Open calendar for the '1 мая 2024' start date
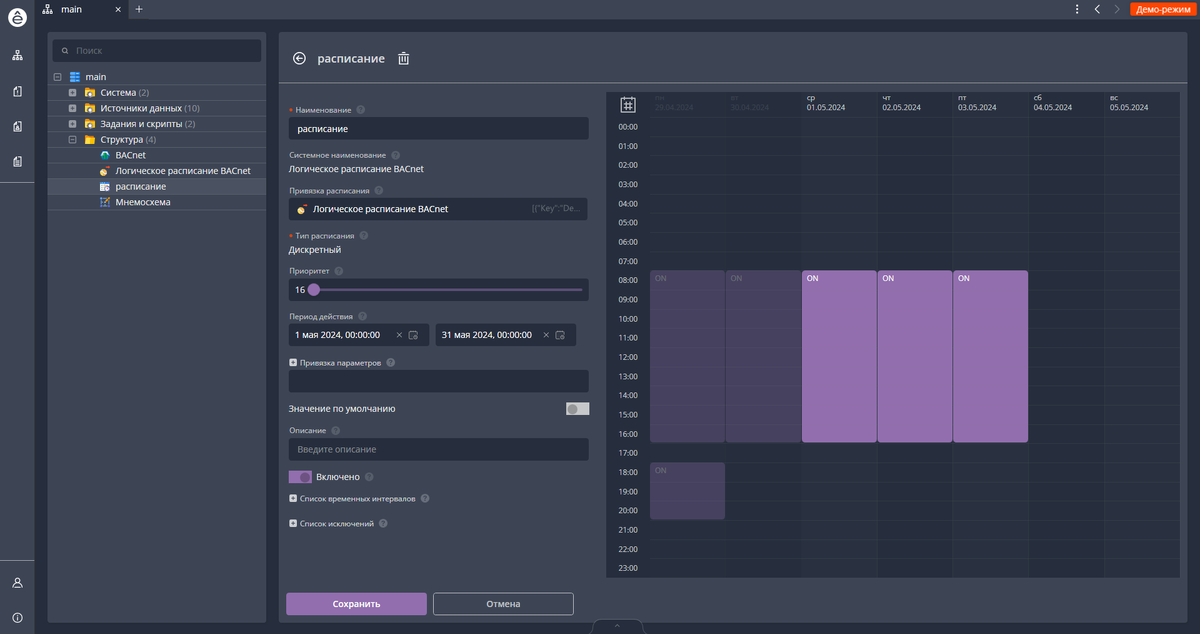1200x634 pixels. (413, 335)
